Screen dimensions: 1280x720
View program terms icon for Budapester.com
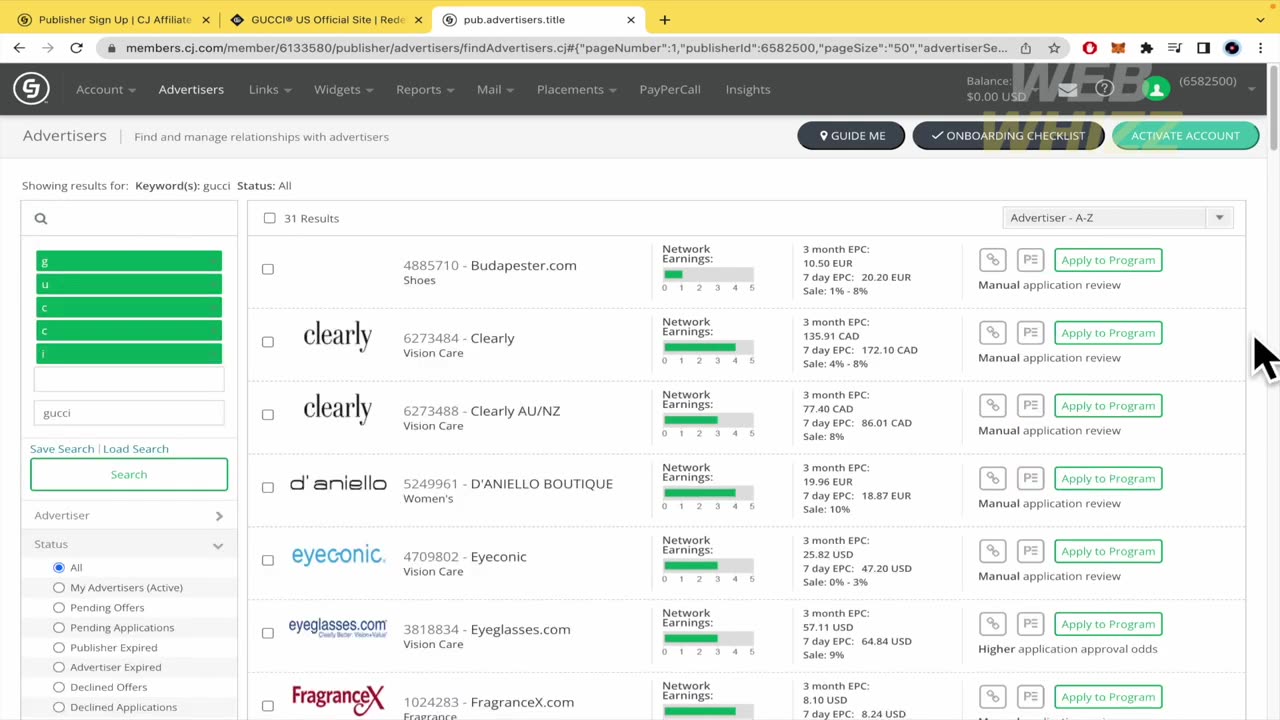click(1030, 260)
